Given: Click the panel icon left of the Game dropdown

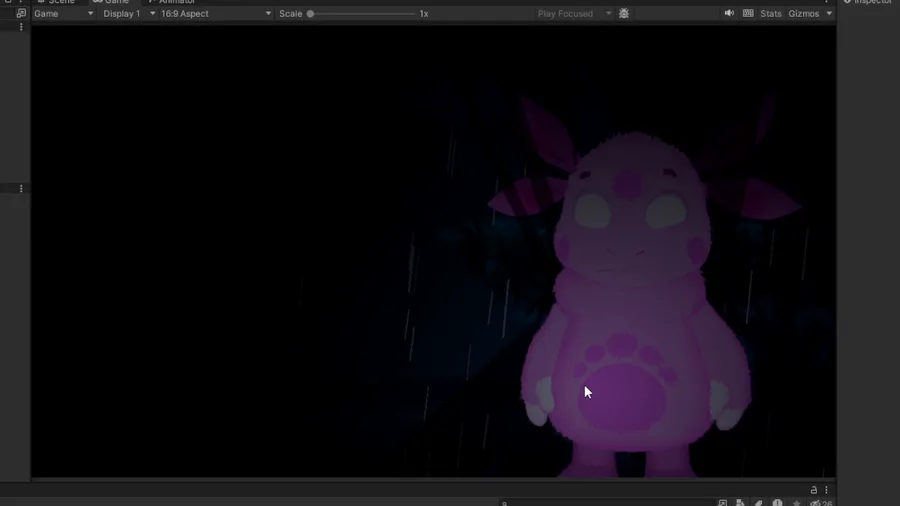Looking at the screenshot, I should coord(21,13).
